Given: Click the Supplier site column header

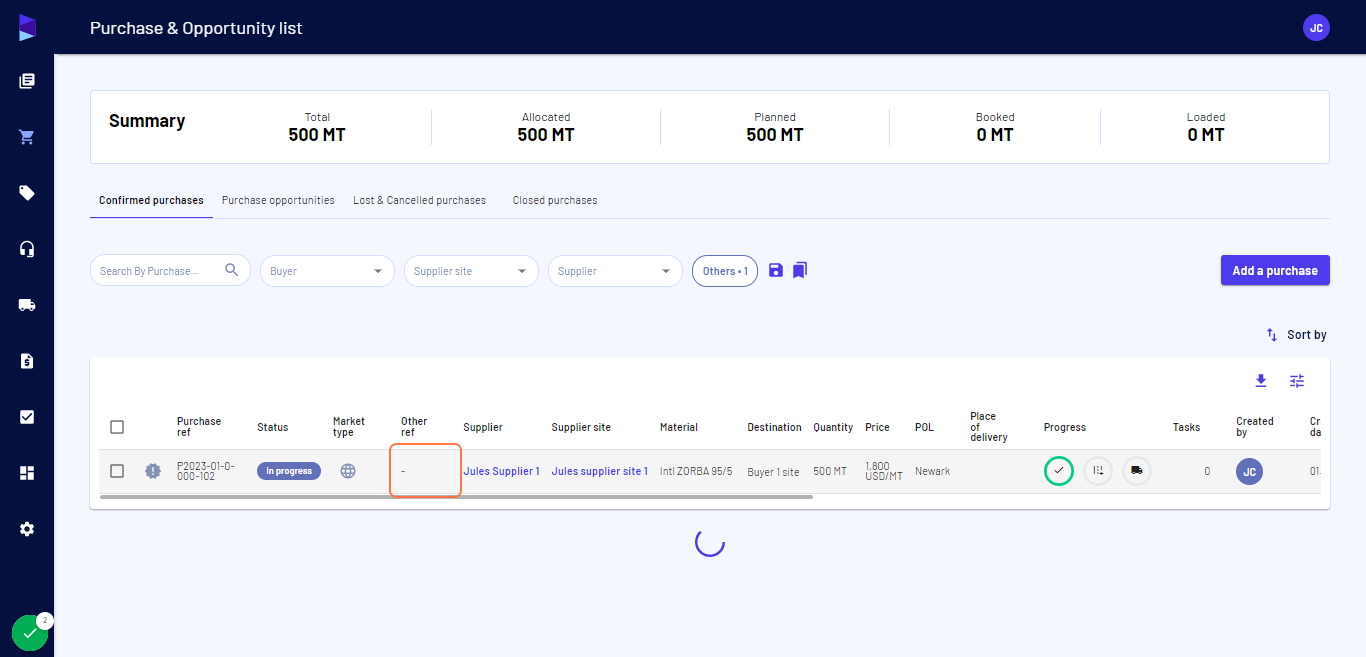Looking at the screenshot, I should [581, 427].
